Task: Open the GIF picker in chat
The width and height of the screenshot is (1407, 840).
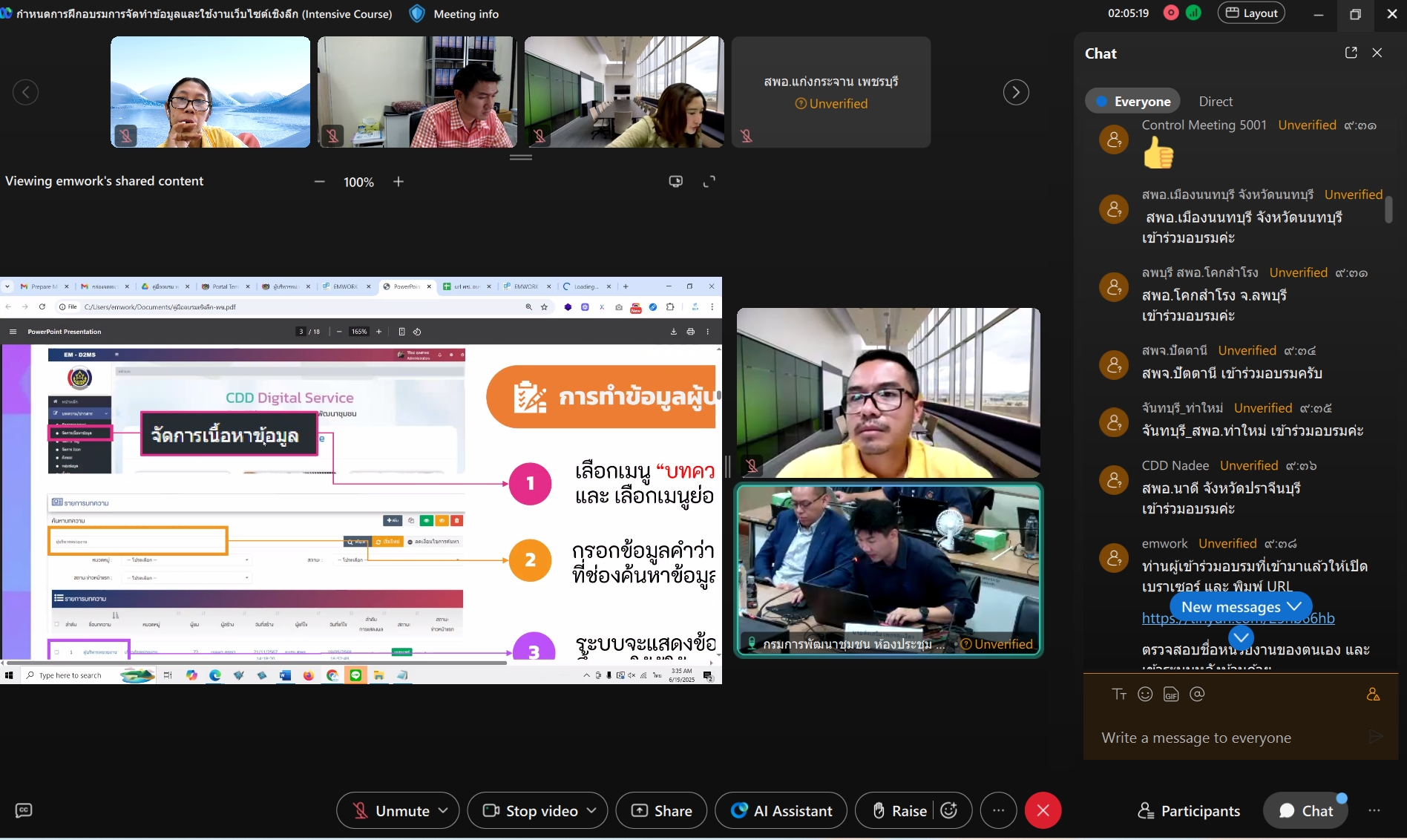Action: pos(1171,695)
